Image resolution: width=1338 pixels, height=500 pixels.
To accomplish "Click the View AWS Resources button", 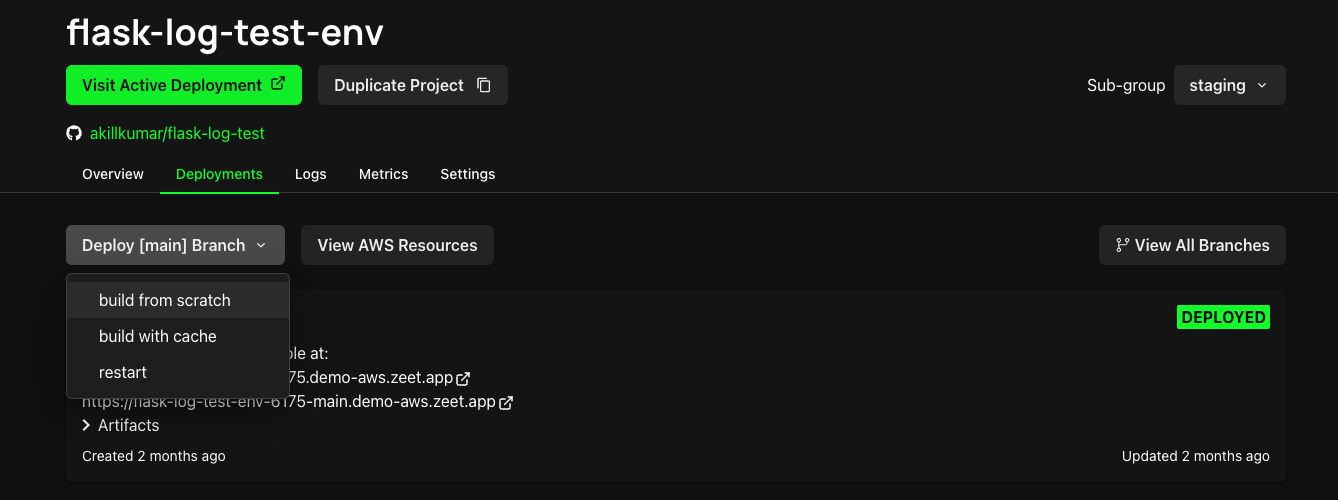I will coord(397,245).
